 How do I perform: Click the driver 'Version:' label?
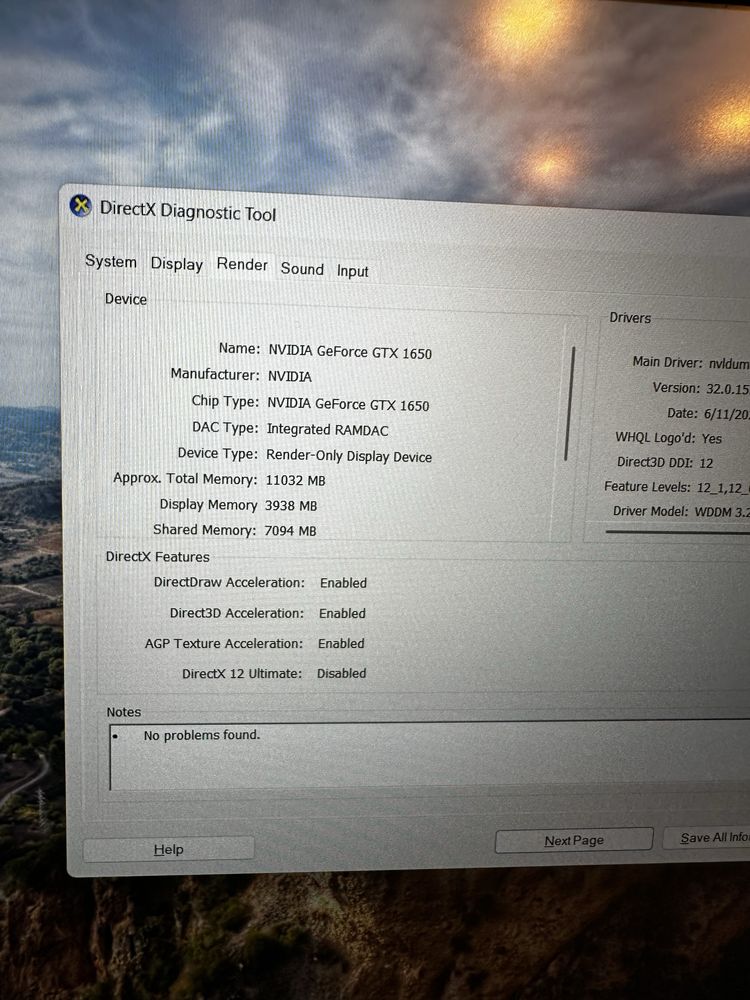click(x=676, y=388)
